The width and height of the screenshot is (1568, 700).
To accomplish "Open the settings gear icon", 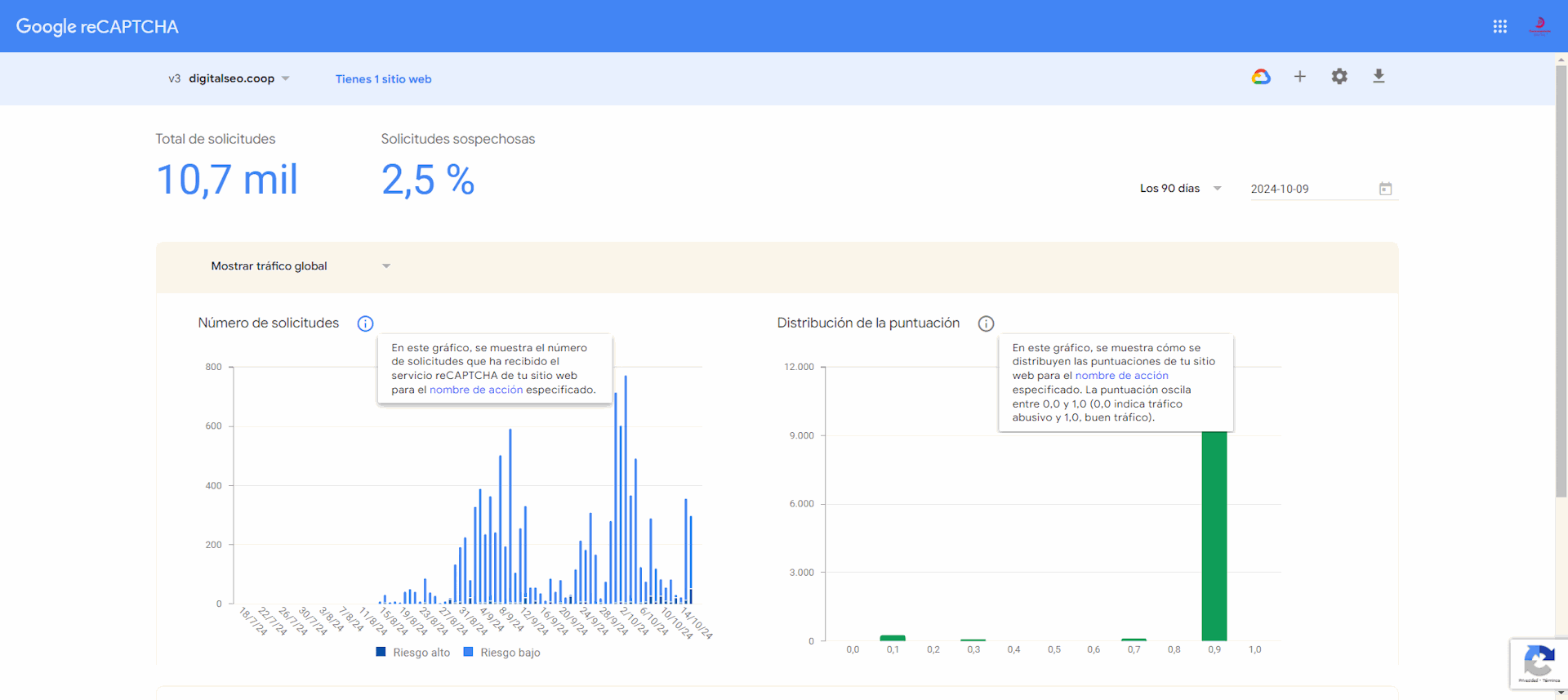I will point(1339,77).
